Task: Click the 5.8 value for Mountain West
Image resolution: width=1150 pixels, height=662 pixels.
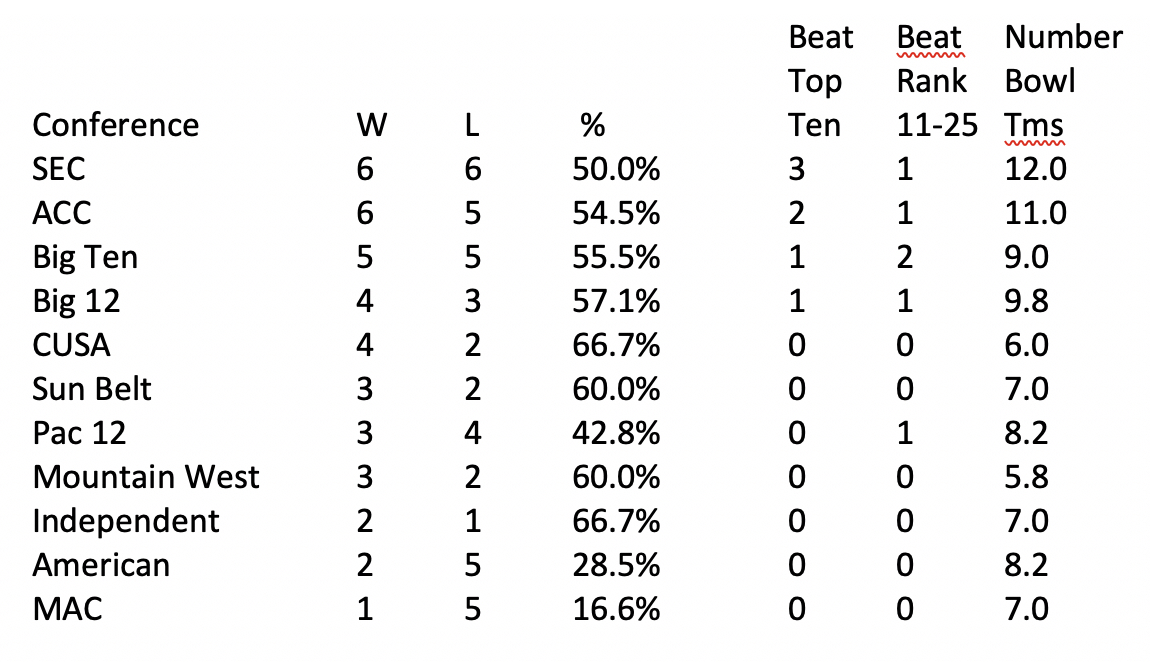Action: tap(1027, 477)
